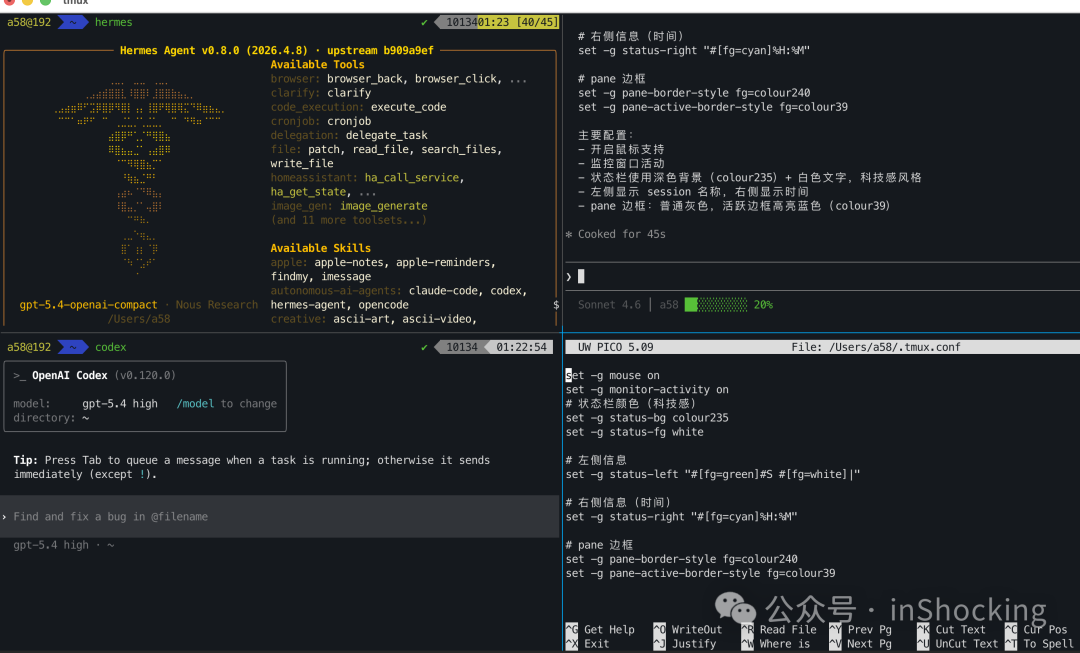Click the '/Users/a58' path in hermes pane
Viewport: 1080px width, 653px height.
138,319
